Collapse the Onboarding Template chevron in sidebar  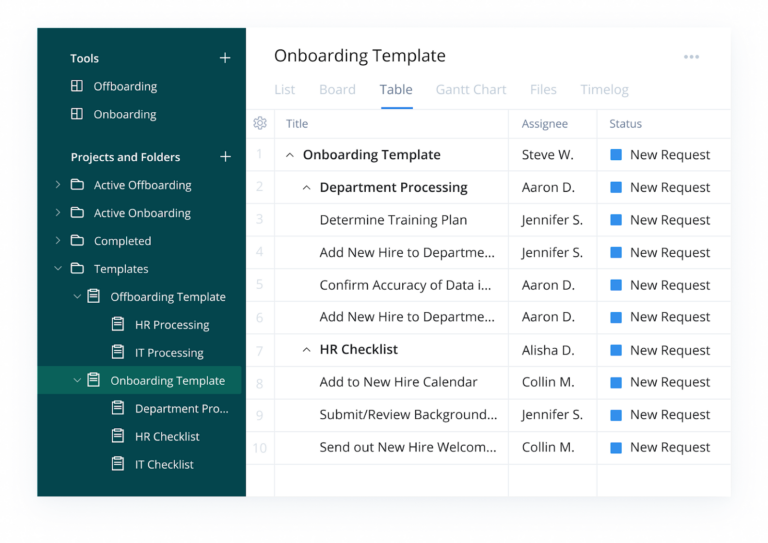click(x=77, y=380)
